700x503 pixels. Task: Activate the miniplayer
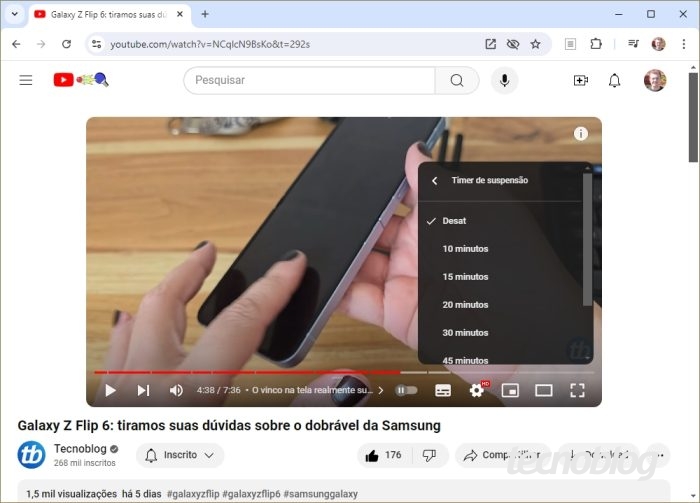pos(510,391)
